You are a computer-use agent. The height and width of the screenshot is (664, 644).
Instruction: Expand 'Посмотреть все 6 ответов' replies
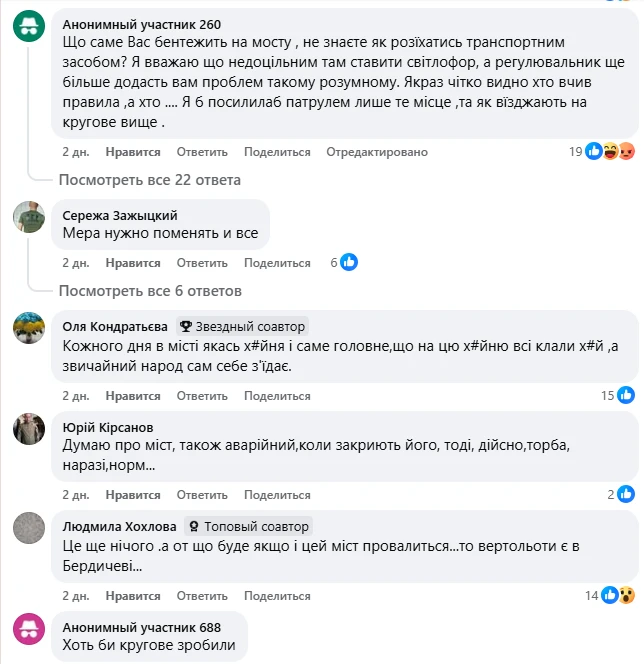[150, 291]
